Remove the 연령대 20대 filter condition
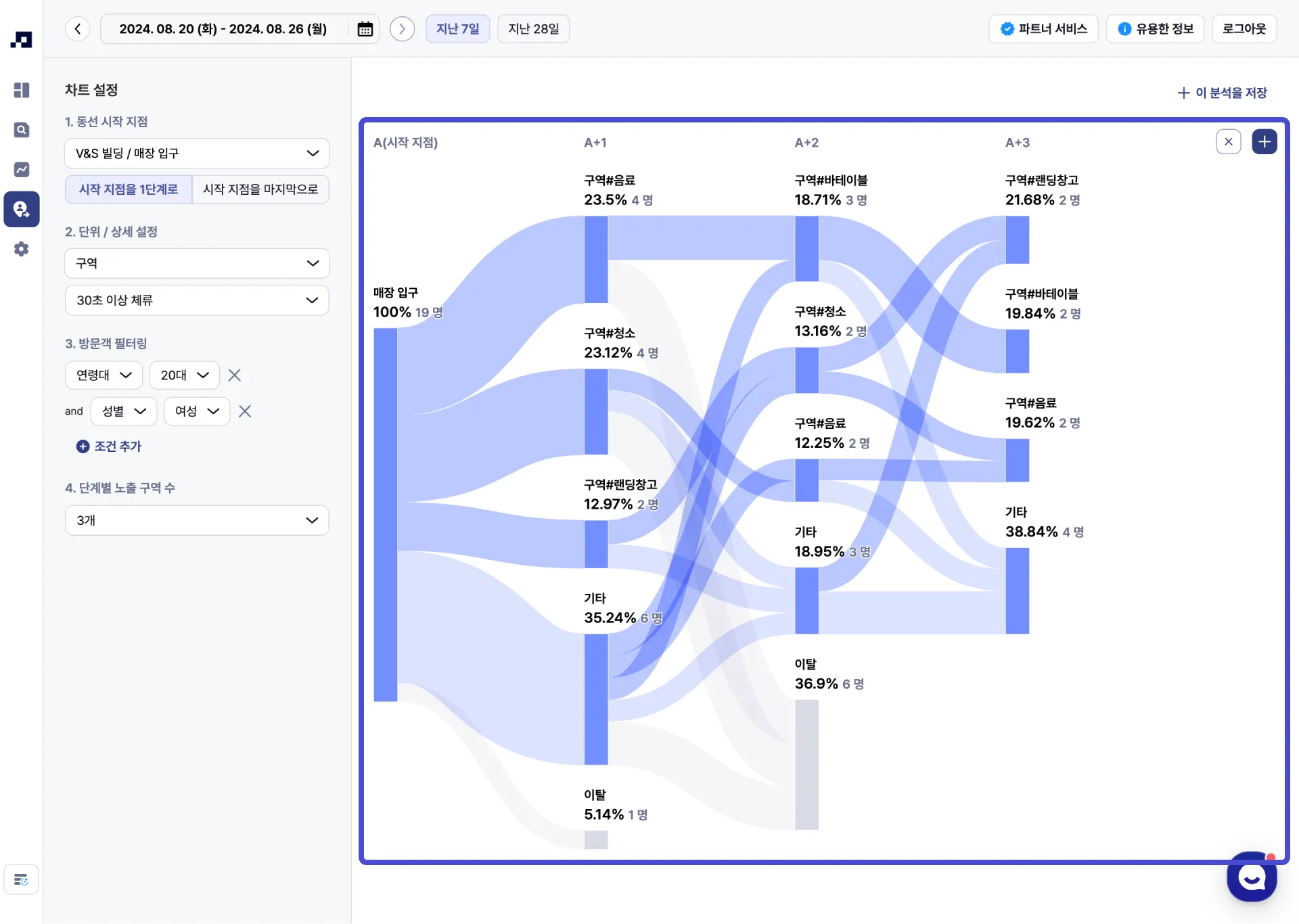 (235, 375)
